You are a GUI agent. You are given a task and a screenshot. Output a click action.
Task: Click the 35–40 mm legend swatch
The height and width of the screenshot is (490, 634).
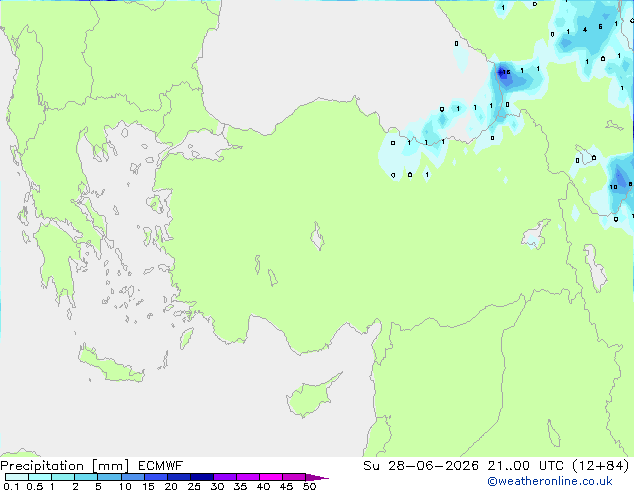(247, 477)
